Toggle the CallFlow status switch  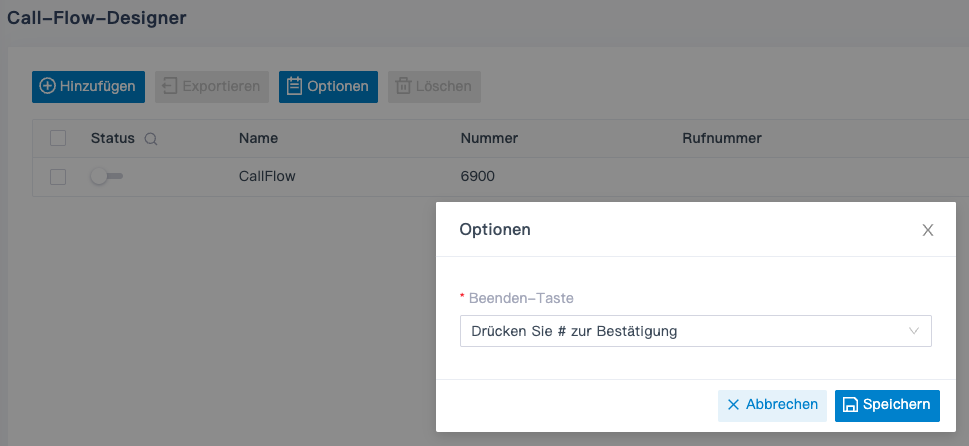coord(105,177)
